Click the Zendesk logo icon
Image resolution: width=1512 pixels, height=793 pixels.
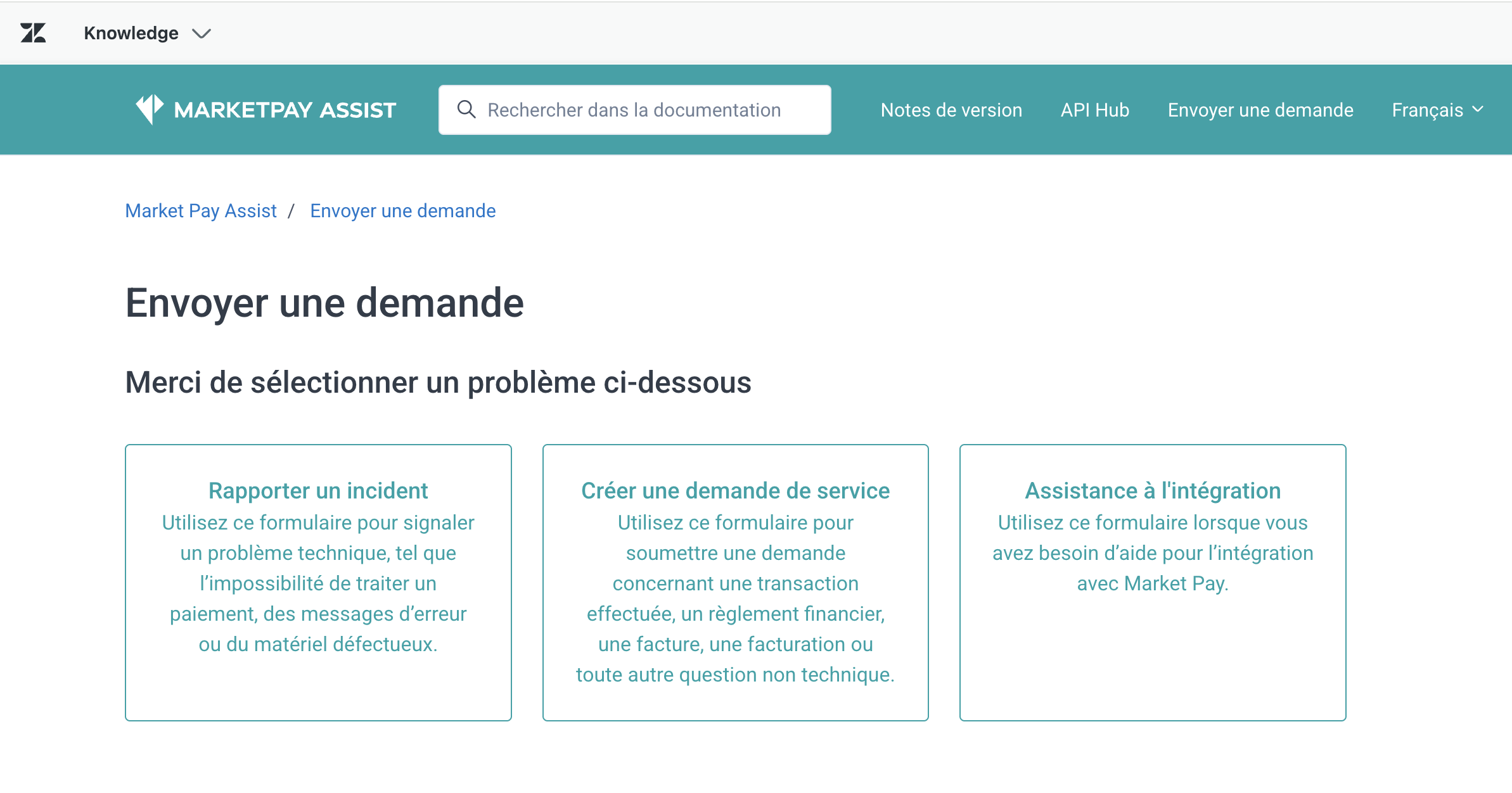point(33,33)
